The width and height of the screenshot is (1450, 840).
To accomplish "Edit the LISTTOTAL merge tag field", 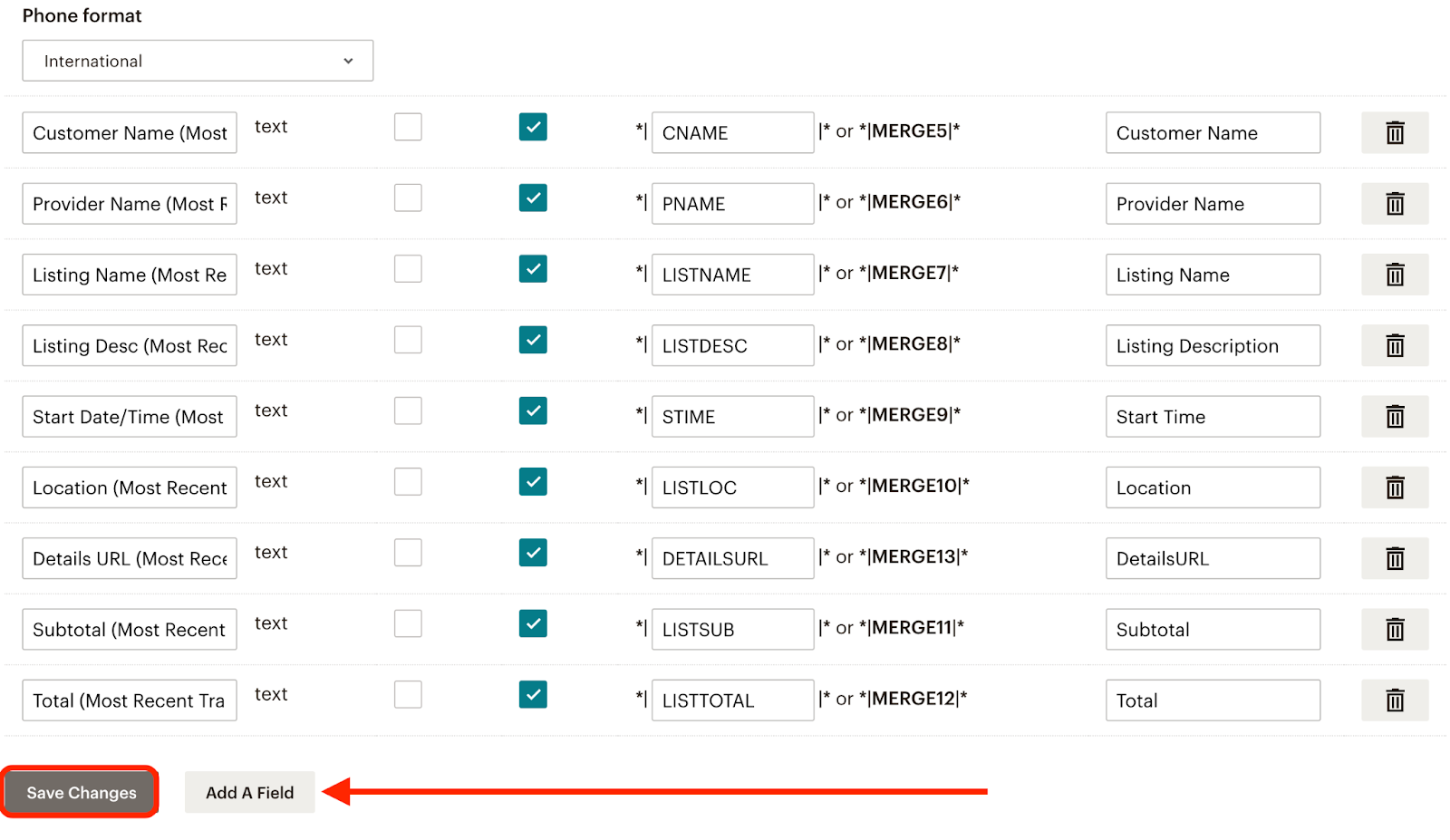I will [732, 700].
